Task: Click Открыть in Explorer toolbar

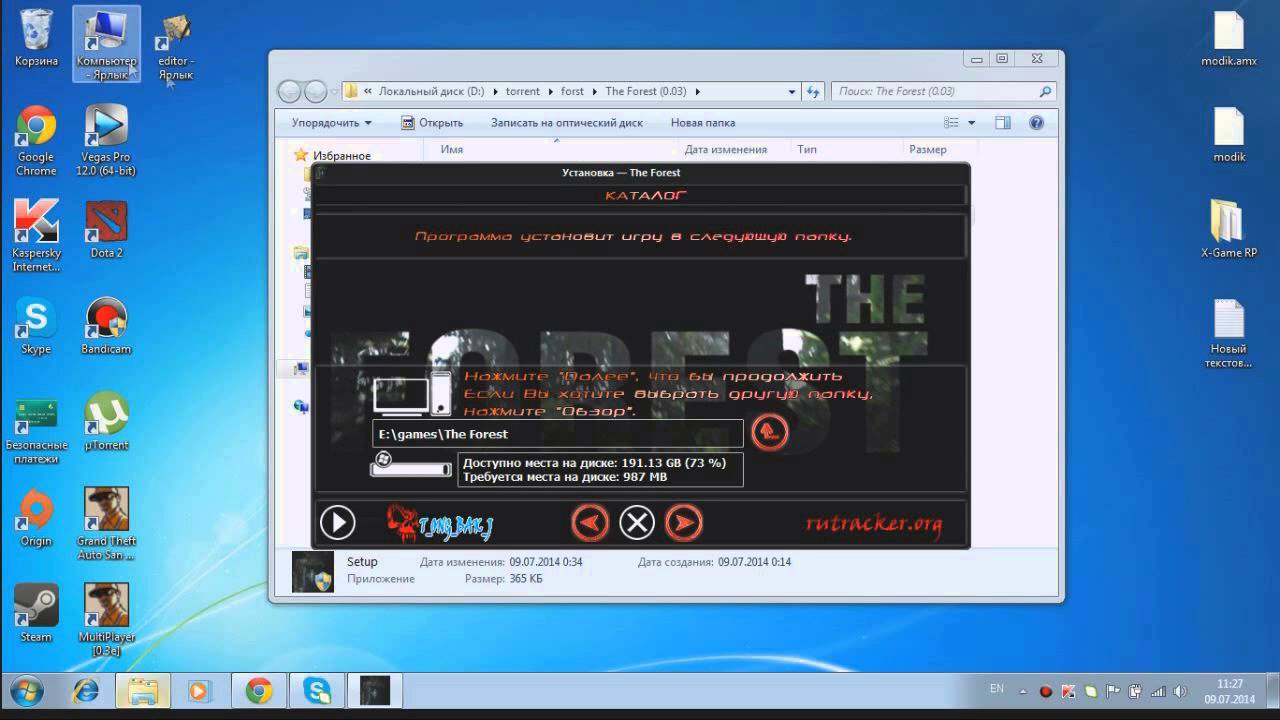Action: [x=432, y=123]
